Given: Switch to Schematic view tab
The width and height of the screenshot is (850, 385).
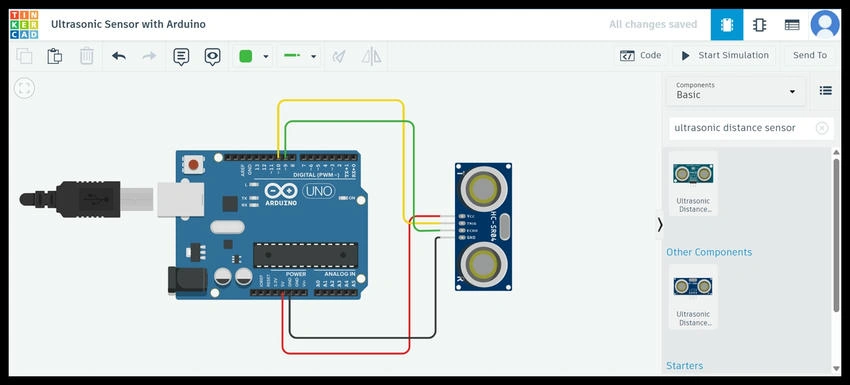Looking at the screenshot, I should (x=759, y=24).
